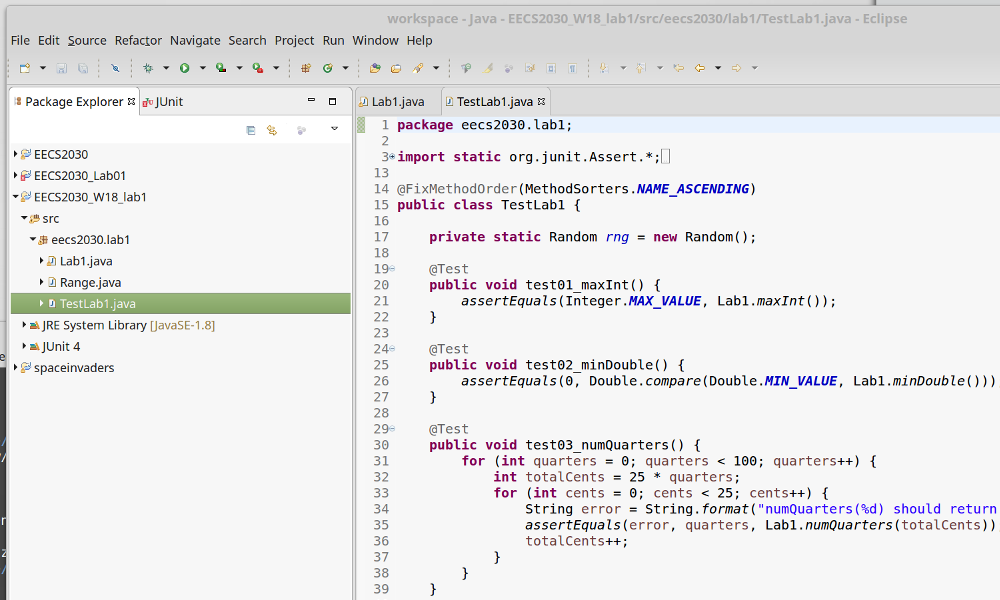Close the TestLab1.java editor tab
This screenshot has height=600, width=1000.
[x=542, y=102]
